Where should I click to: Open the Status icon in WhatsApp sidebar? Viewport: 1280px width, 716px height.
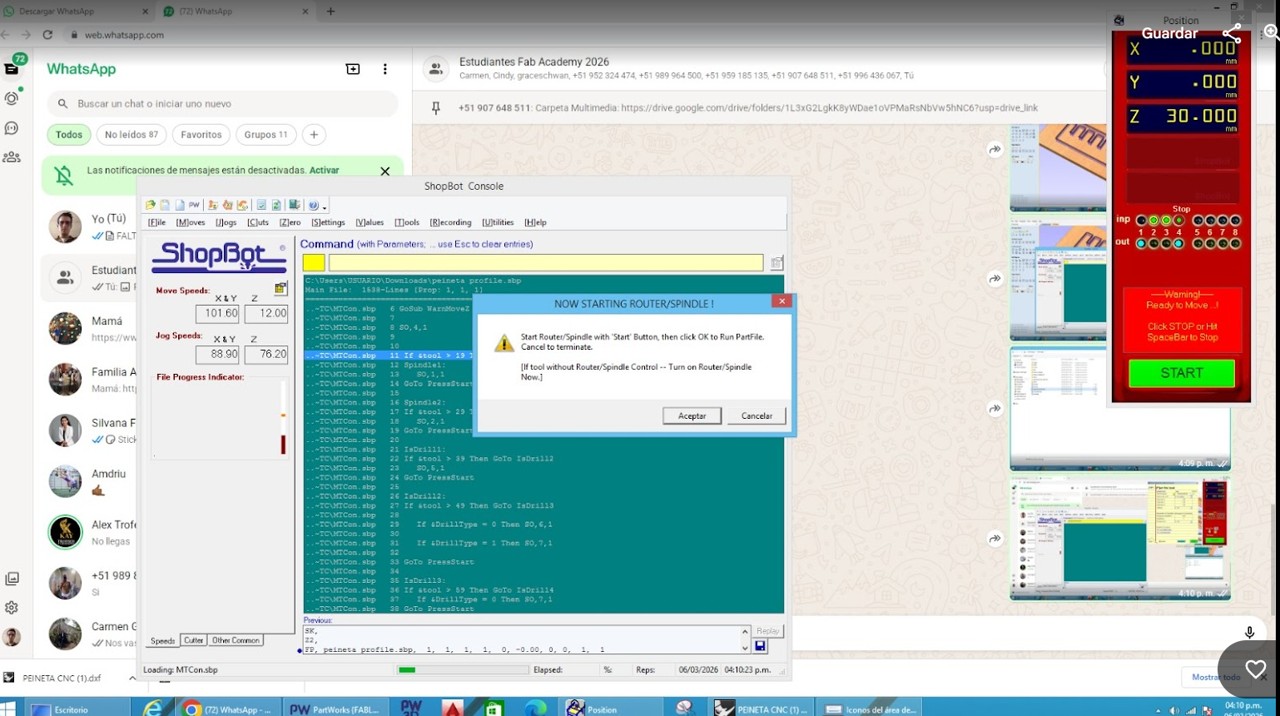click(x=12, y=98)
